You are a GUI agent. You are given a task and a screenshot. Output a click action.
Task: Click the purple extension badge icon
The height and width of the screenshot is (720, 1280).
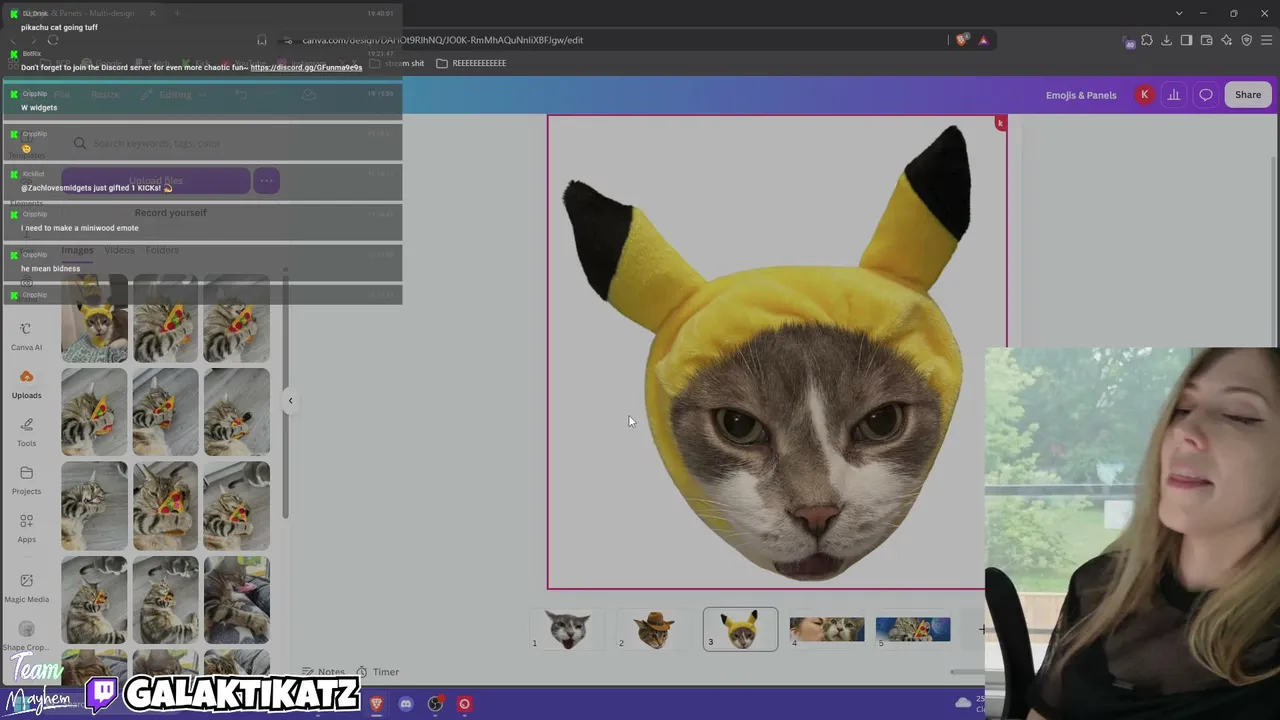pyautogui.click(x=1129, y=41)
